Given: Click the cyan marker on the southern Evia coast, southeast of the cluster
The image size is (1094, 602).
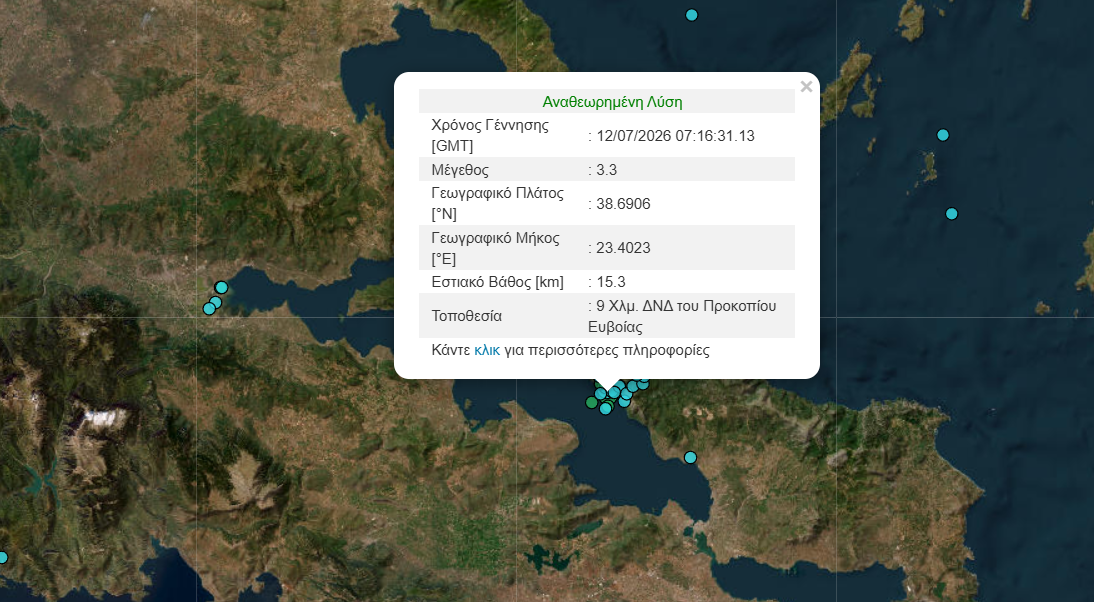Looking at the screenshot, I should (x=690, y=458).
